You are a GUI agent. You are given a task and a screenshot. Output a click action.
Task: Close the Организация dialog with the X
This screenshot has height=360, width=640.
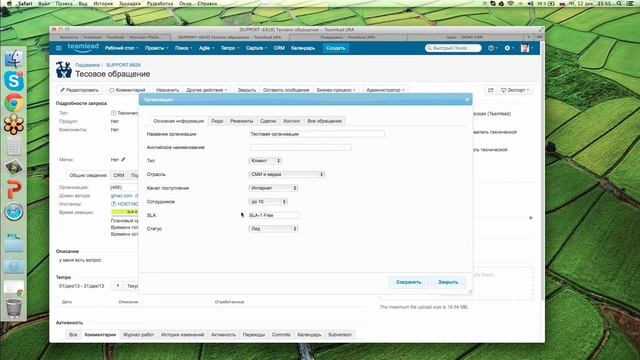467,100
